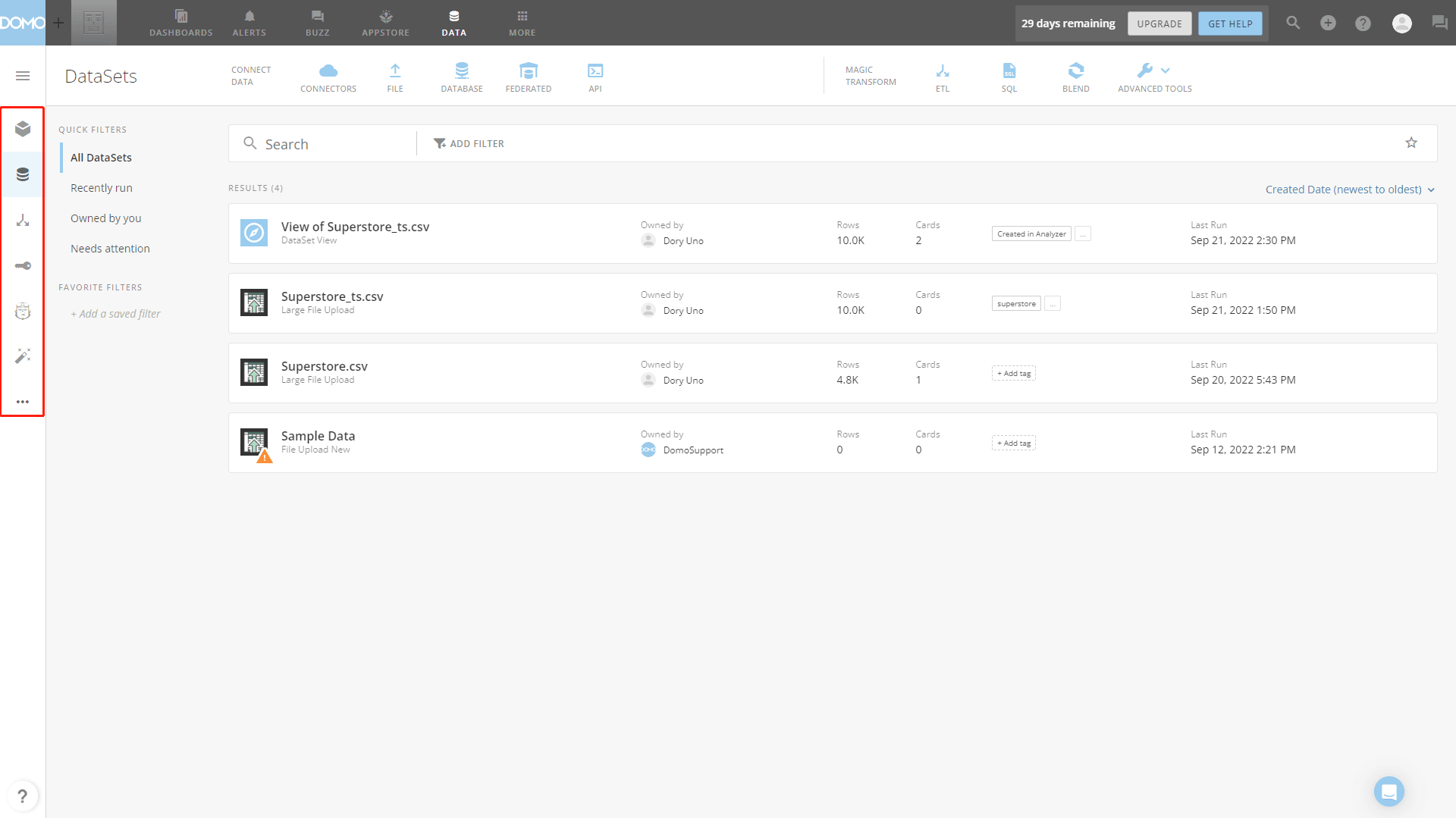
Task: Open the Data Warehouse cube icon in sidebar
Action: pos(23,129)
